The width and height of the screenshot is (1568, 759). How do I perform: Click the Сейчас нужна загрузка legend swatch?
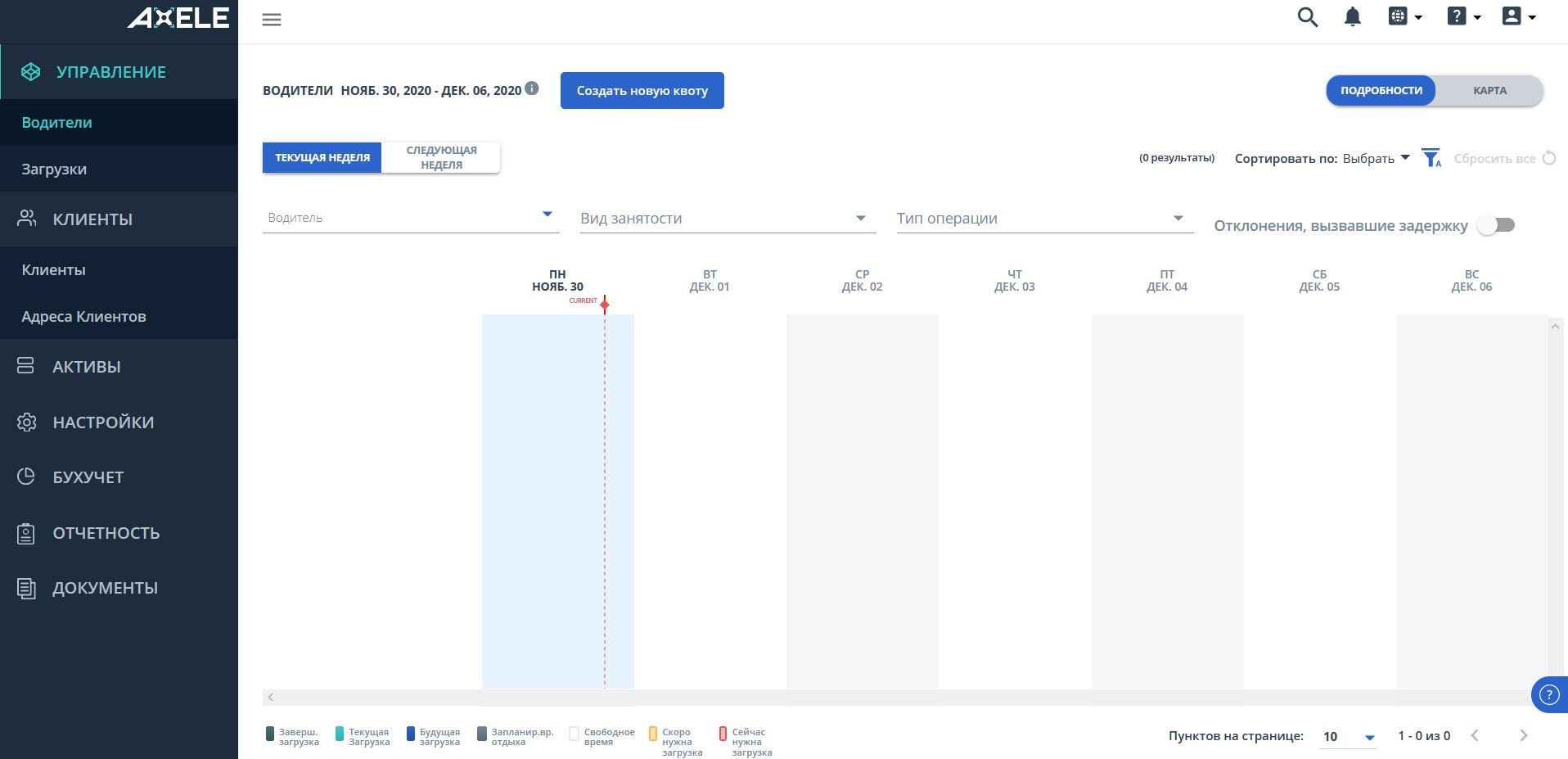[723, 734]
